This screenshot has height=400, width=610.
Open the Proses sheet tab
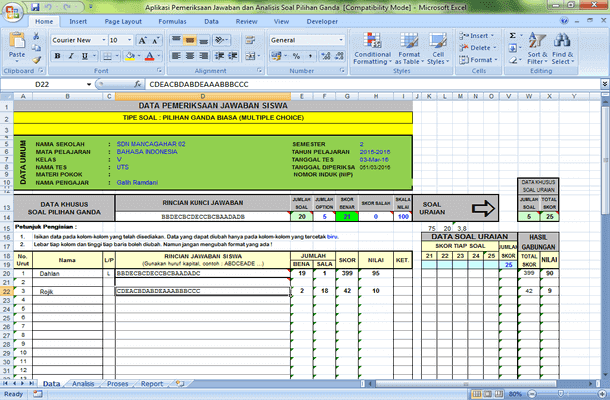point(117,384)
